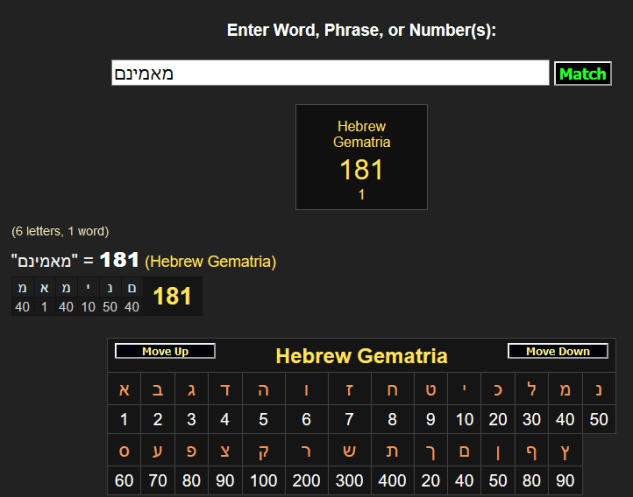Select the letter Shin in the chart

[x=349, y=451]
